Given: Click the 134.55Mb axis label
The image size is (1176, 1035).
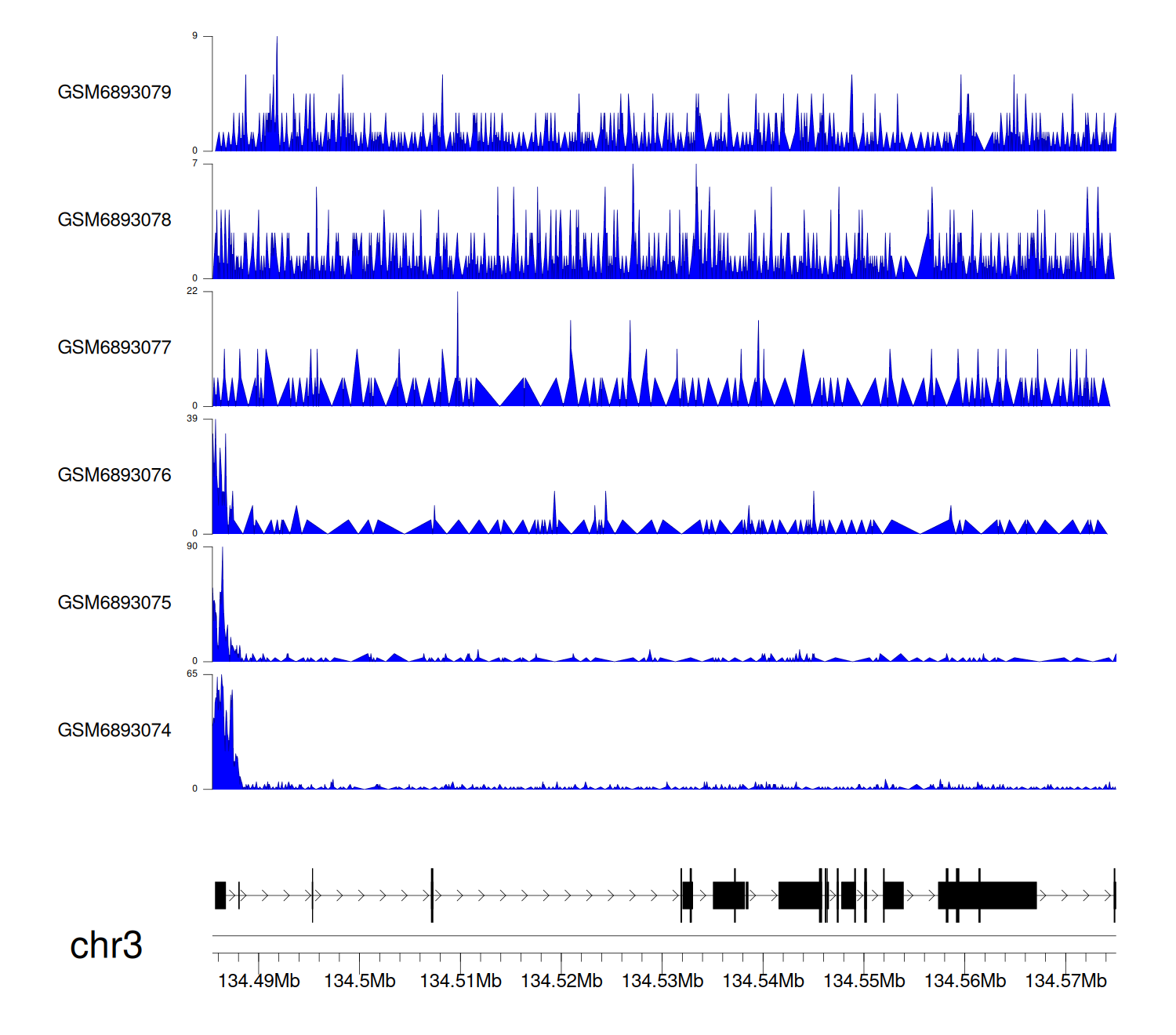Looking at the screenshot, I should click(x=864, y=982).
